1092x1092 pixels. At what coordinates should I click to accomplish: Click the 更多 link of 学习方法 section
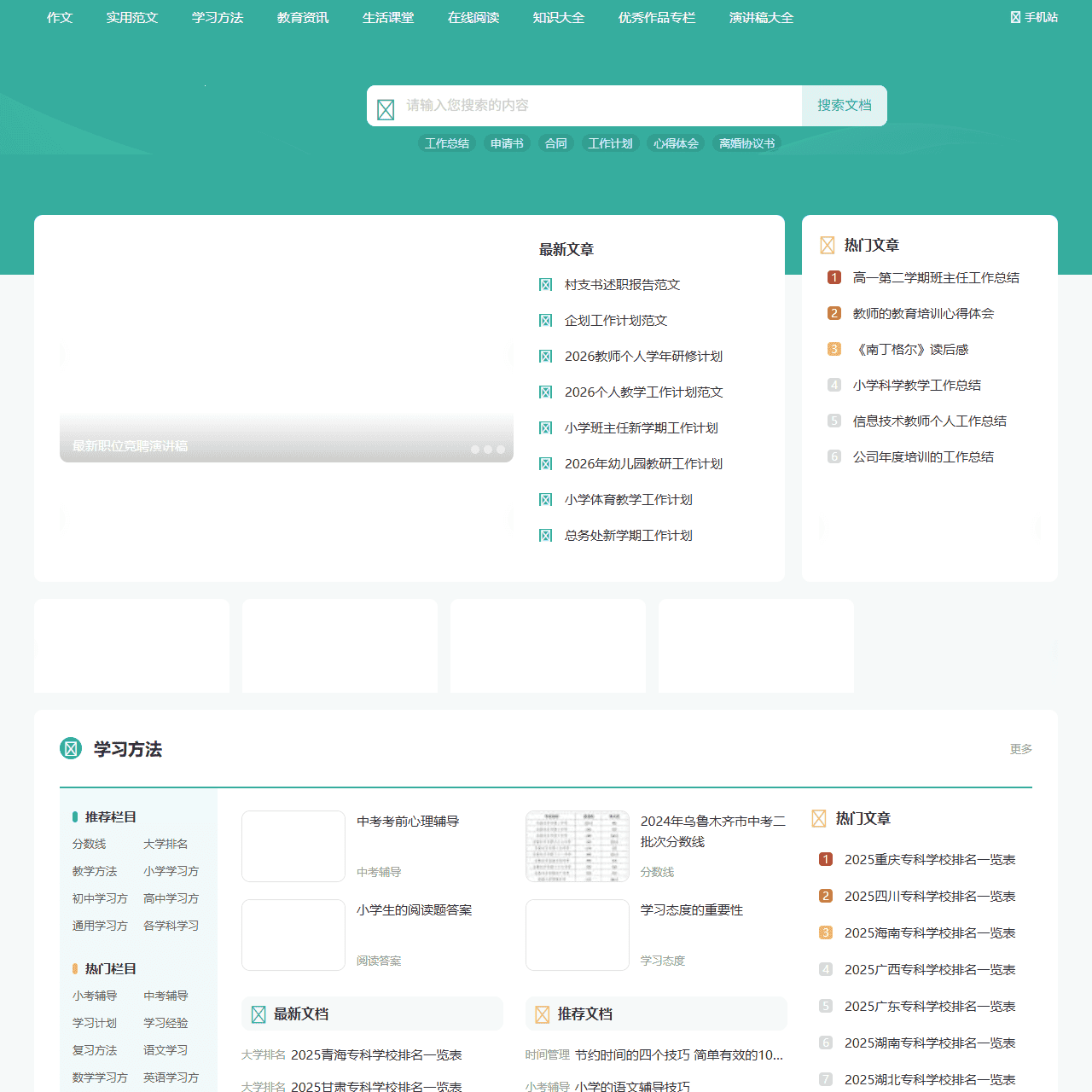[1020, 750]
